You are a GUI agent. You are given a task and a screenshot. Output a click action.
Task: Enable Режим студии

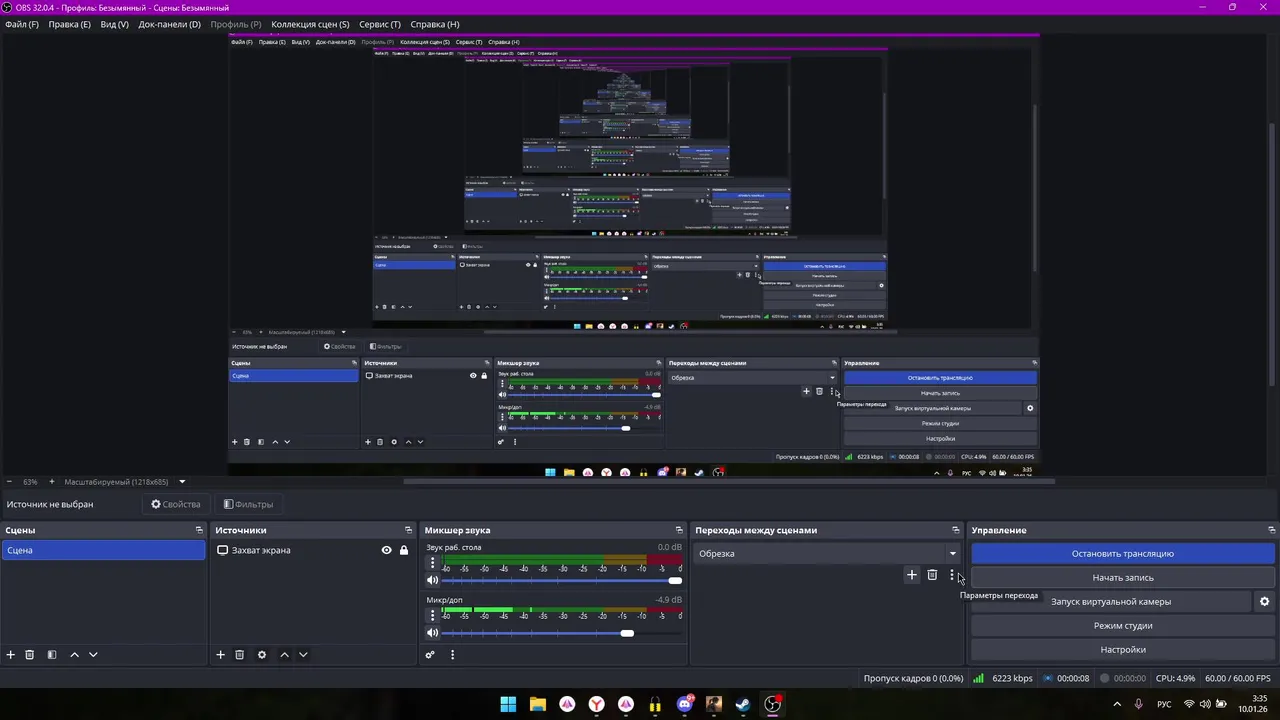click(1123, 626)
